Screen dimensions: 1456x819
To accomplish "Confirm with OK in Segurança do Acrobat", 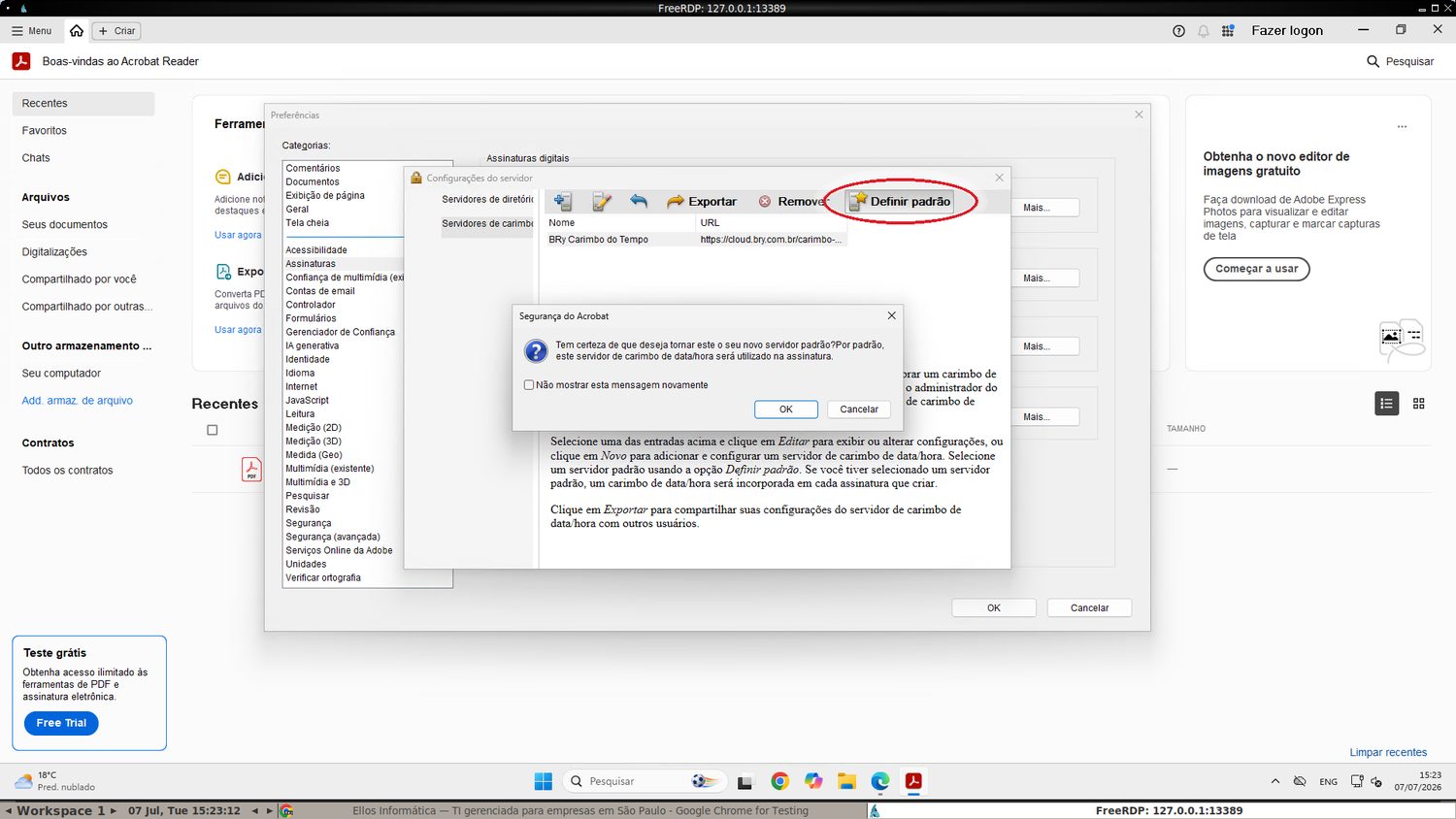I will pos(786,409).
